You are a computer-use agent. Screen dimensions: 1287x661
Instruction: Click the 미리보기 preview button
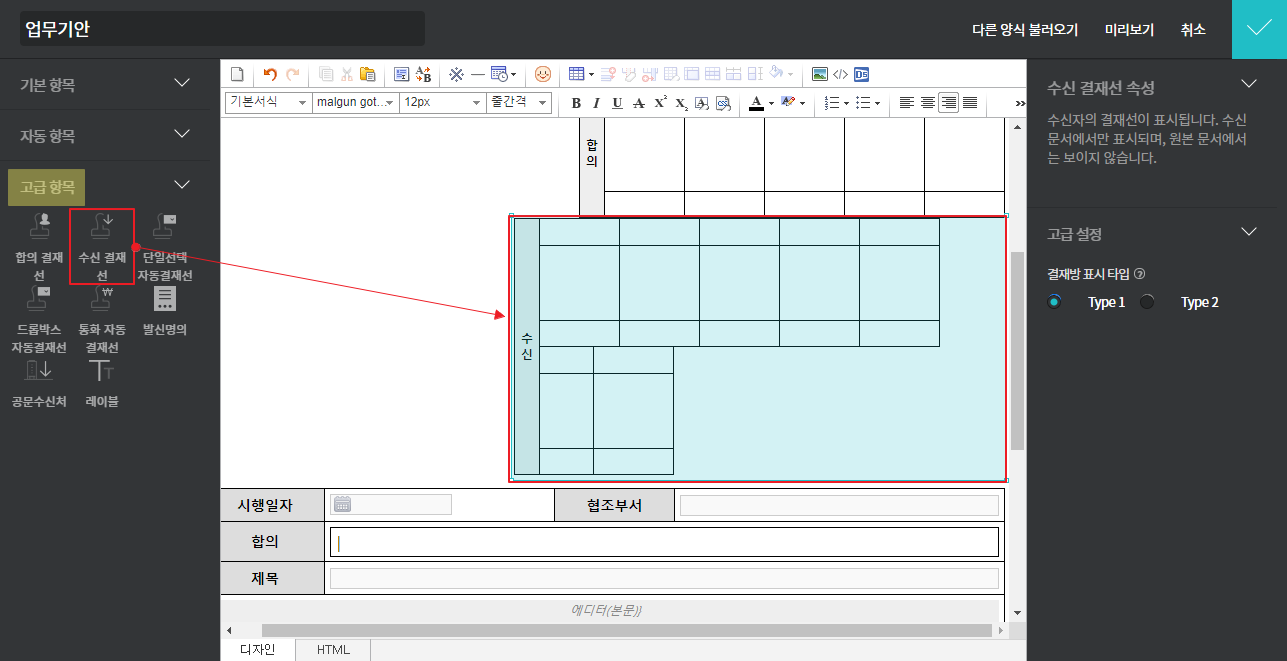1129,30
